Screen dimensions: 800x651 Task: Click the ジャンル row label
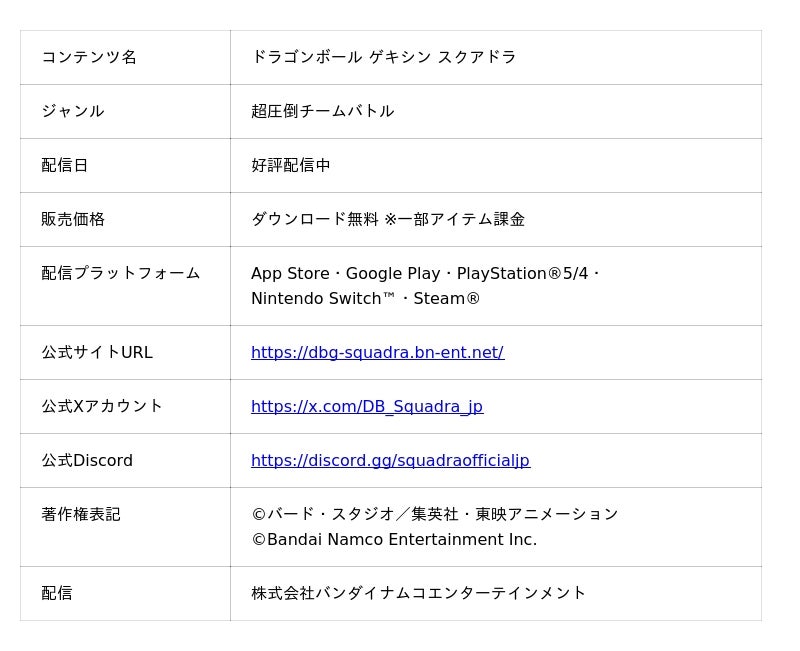(x=73, y=111)
